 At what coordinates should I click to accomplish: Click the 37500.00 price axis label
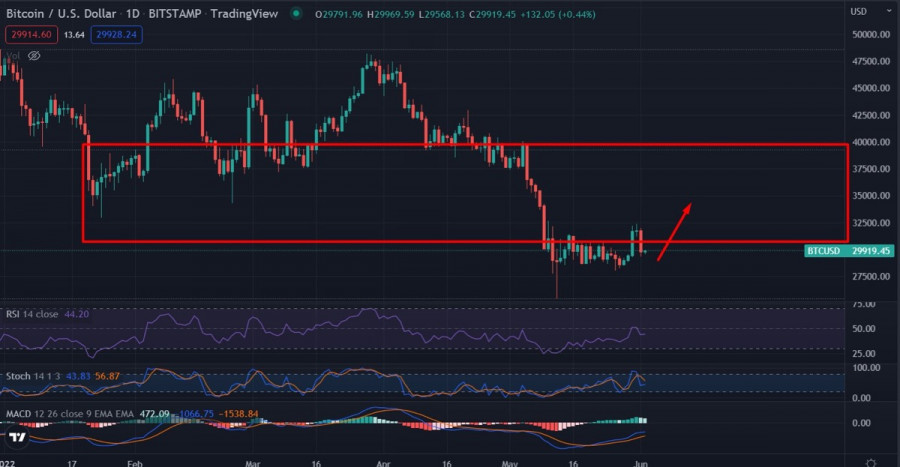coord(871,169)
